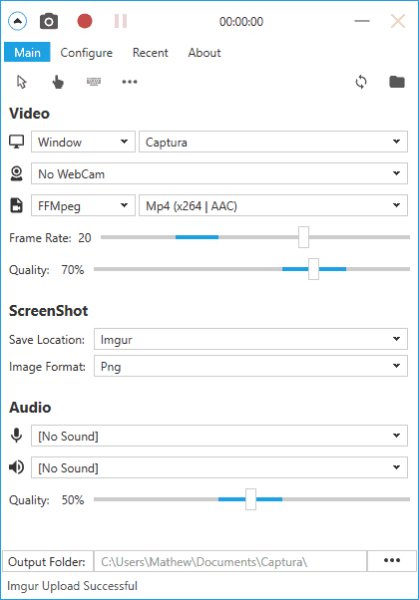Open the Mp4 (x264 | AAC) codec dropdown

(273, 205)
